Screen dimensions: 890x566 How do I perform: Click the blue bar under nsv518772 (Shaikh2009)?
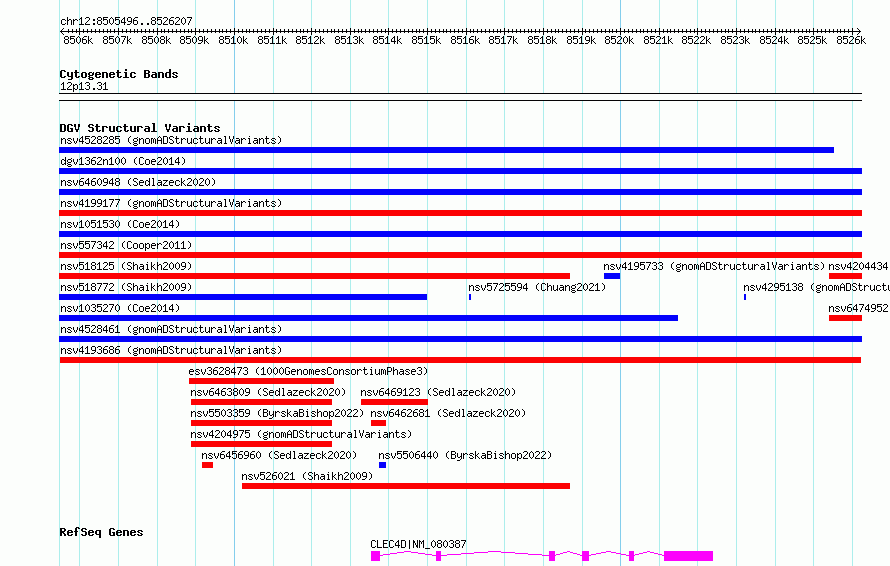point(243,297)
